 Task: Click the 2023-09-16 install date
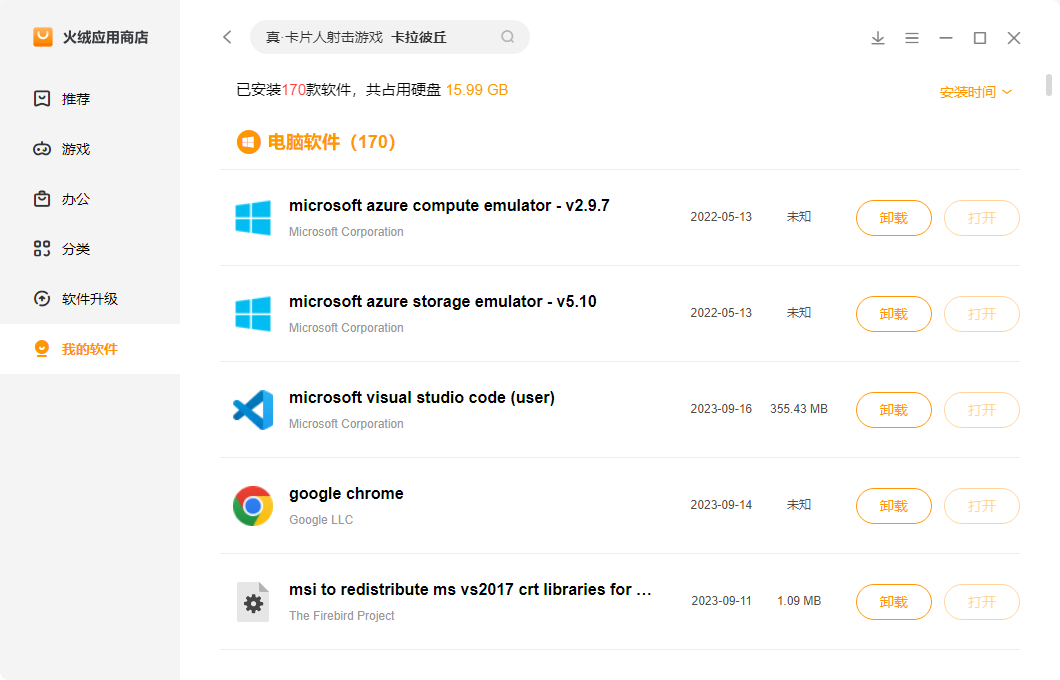click(721, 409)
